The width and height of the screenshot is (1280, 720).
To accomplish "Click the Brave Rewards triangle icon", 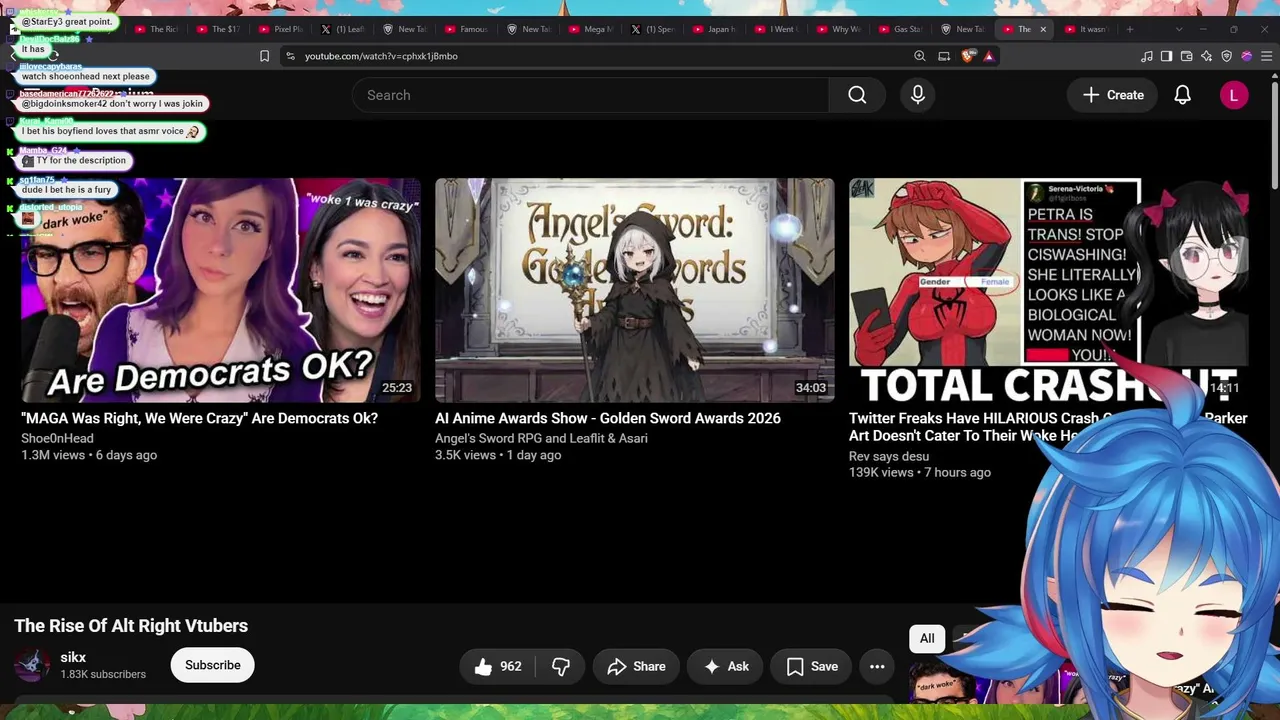I will [989, 56].
